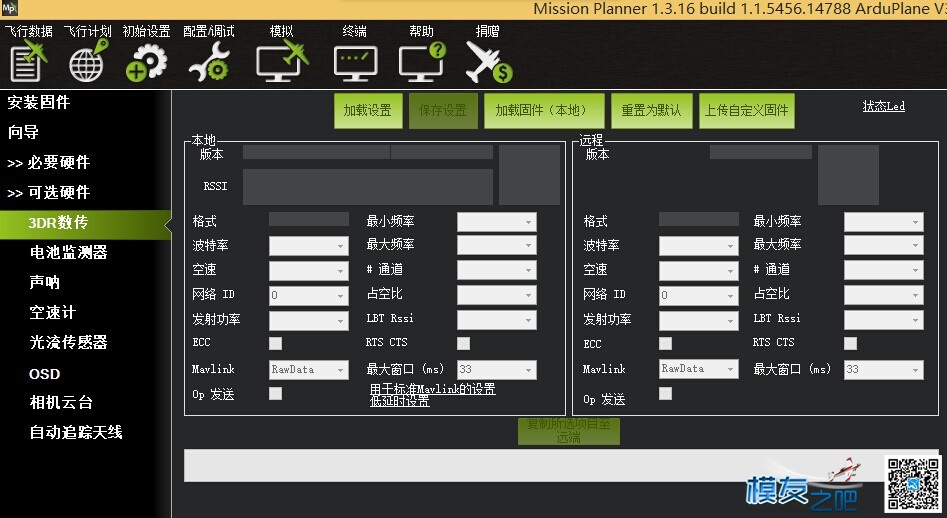Open local 波特率 dropdown
This screenshot has height=518, width=947.
pyautogui.click(x=309, y=246)
